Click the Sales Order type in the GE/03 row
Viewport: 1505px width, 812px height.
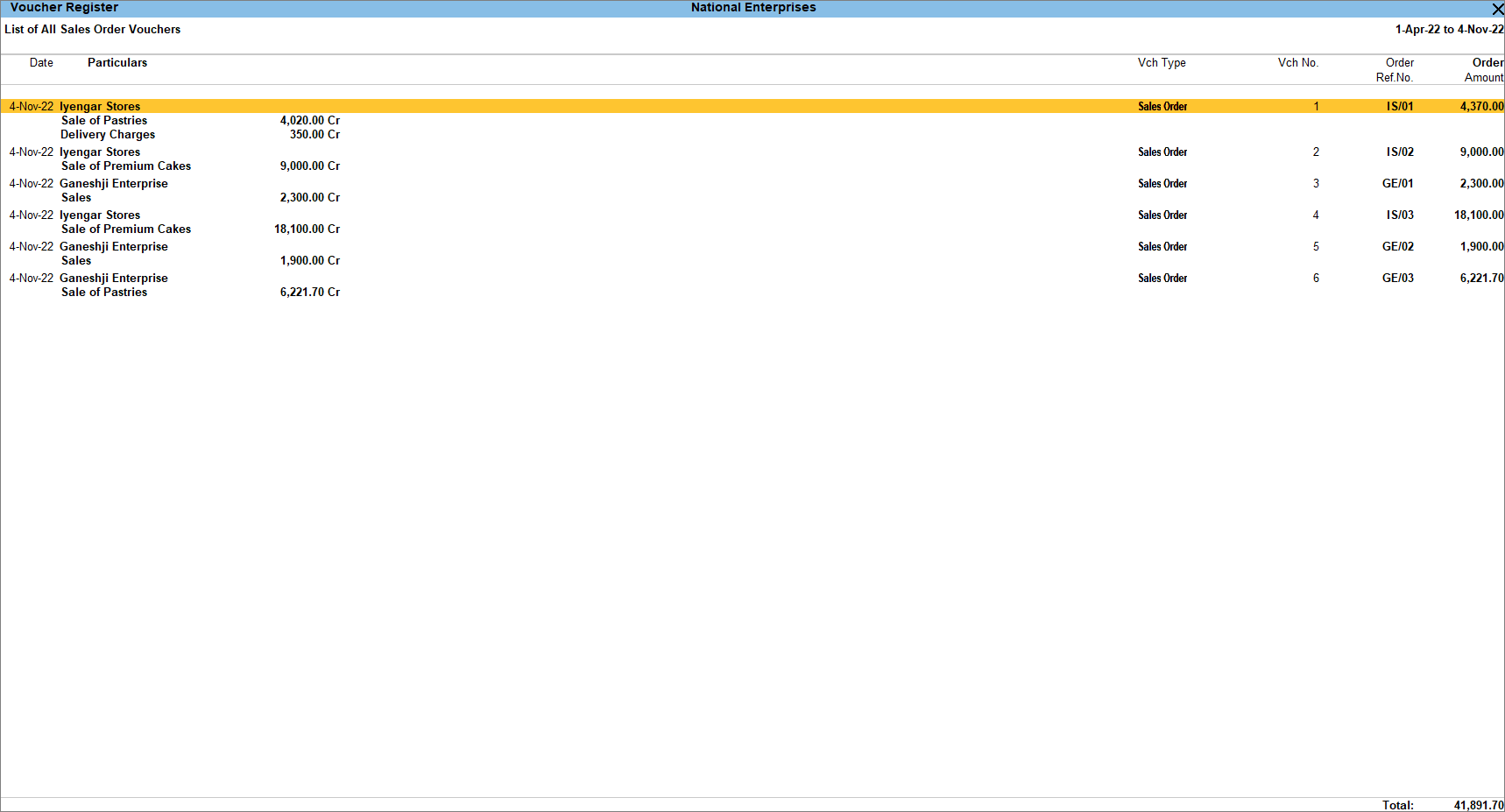click(1162, 279)
